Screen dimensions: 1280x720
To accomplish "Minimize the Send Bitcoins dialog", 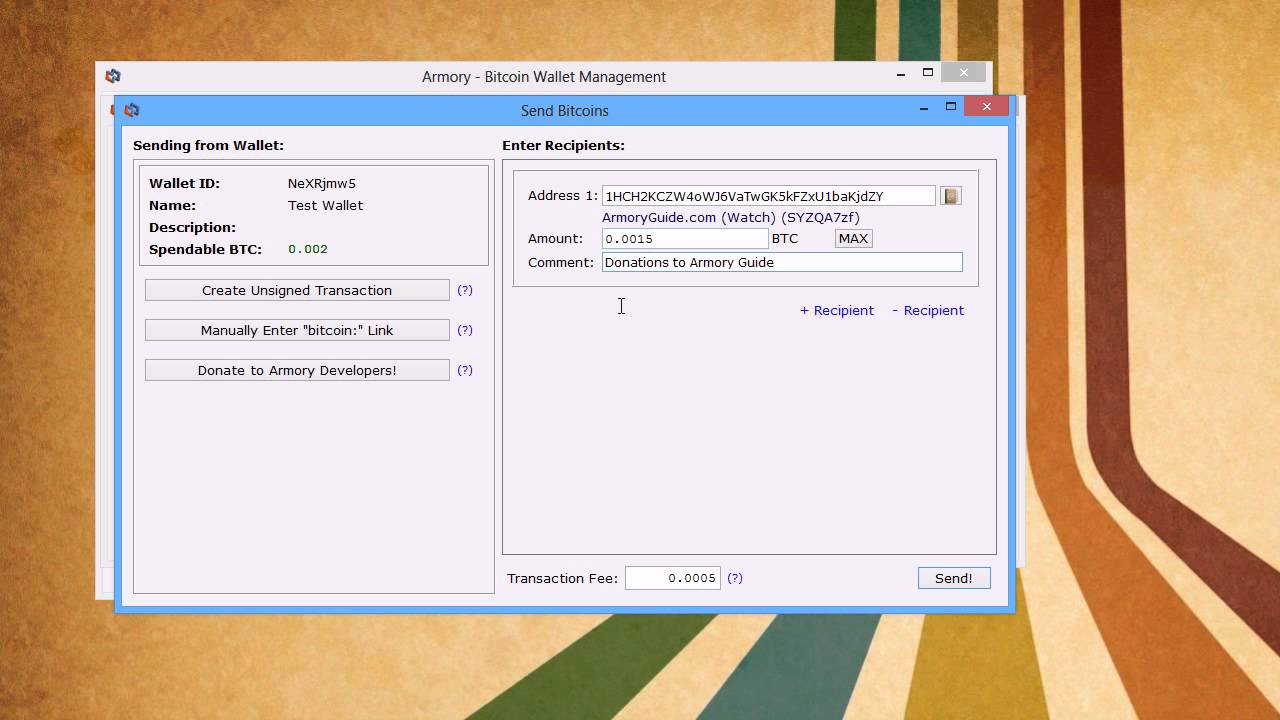I will pyautogui.click(x=923, y=107).
